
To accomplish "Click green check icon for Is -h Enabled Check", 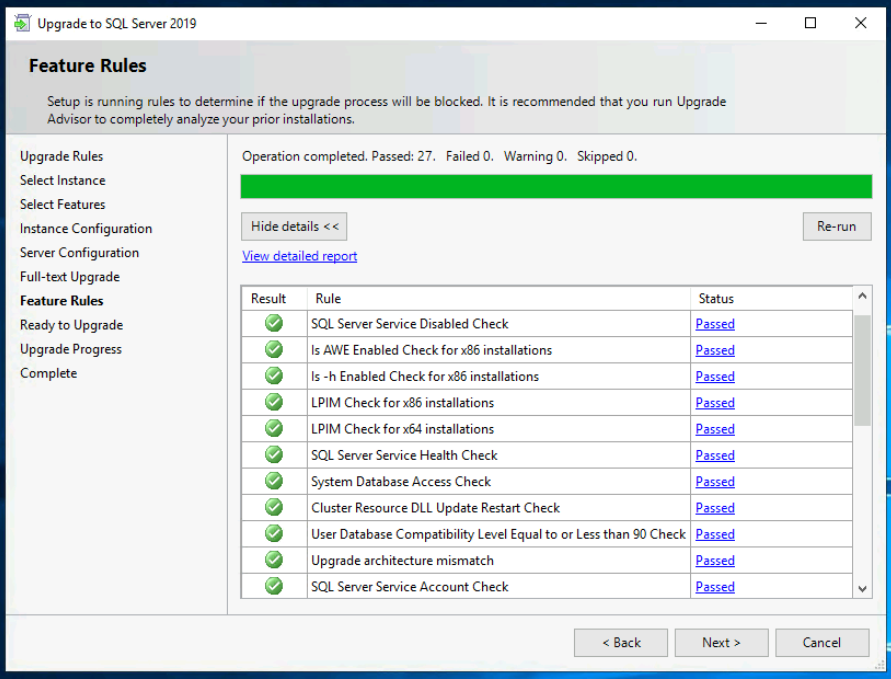I will point(274,376).
